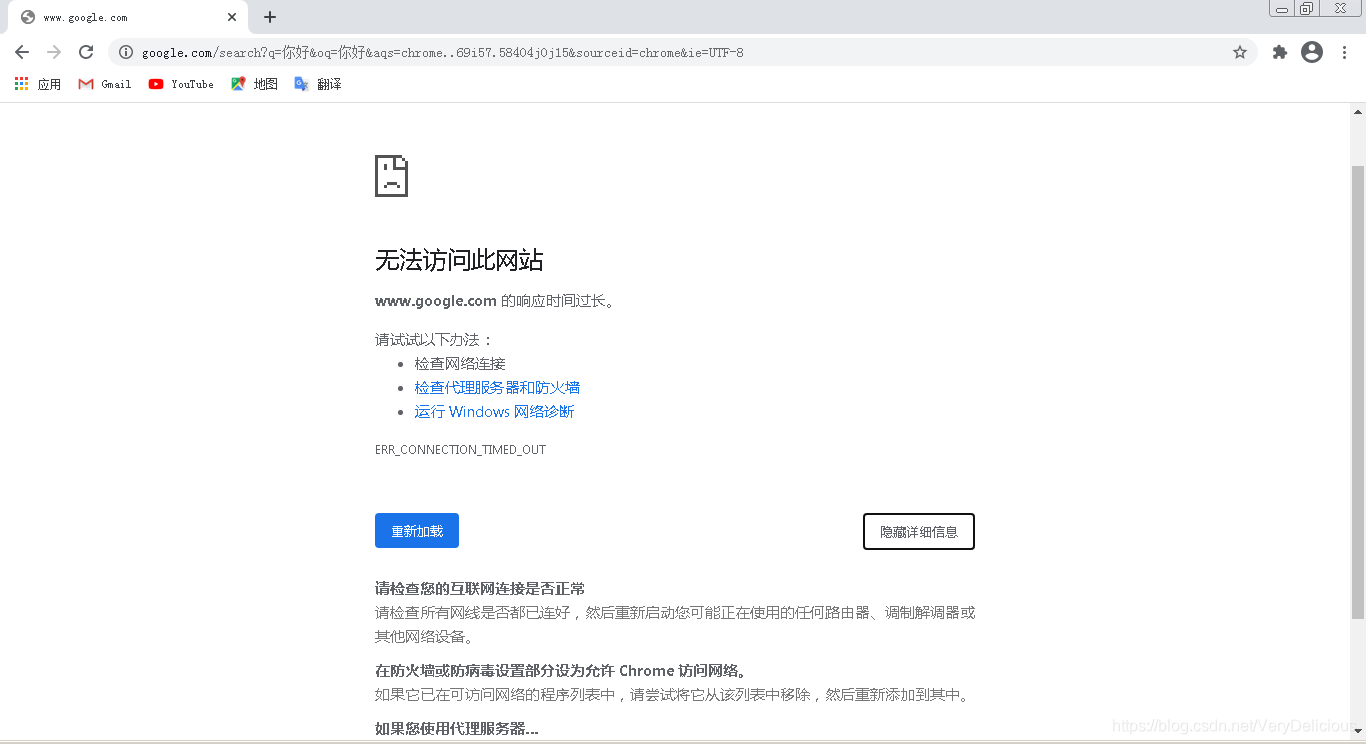Open a new tab with plus button
The height and width of the screenshot is (744, 1366).
click(x=270, y=17)
